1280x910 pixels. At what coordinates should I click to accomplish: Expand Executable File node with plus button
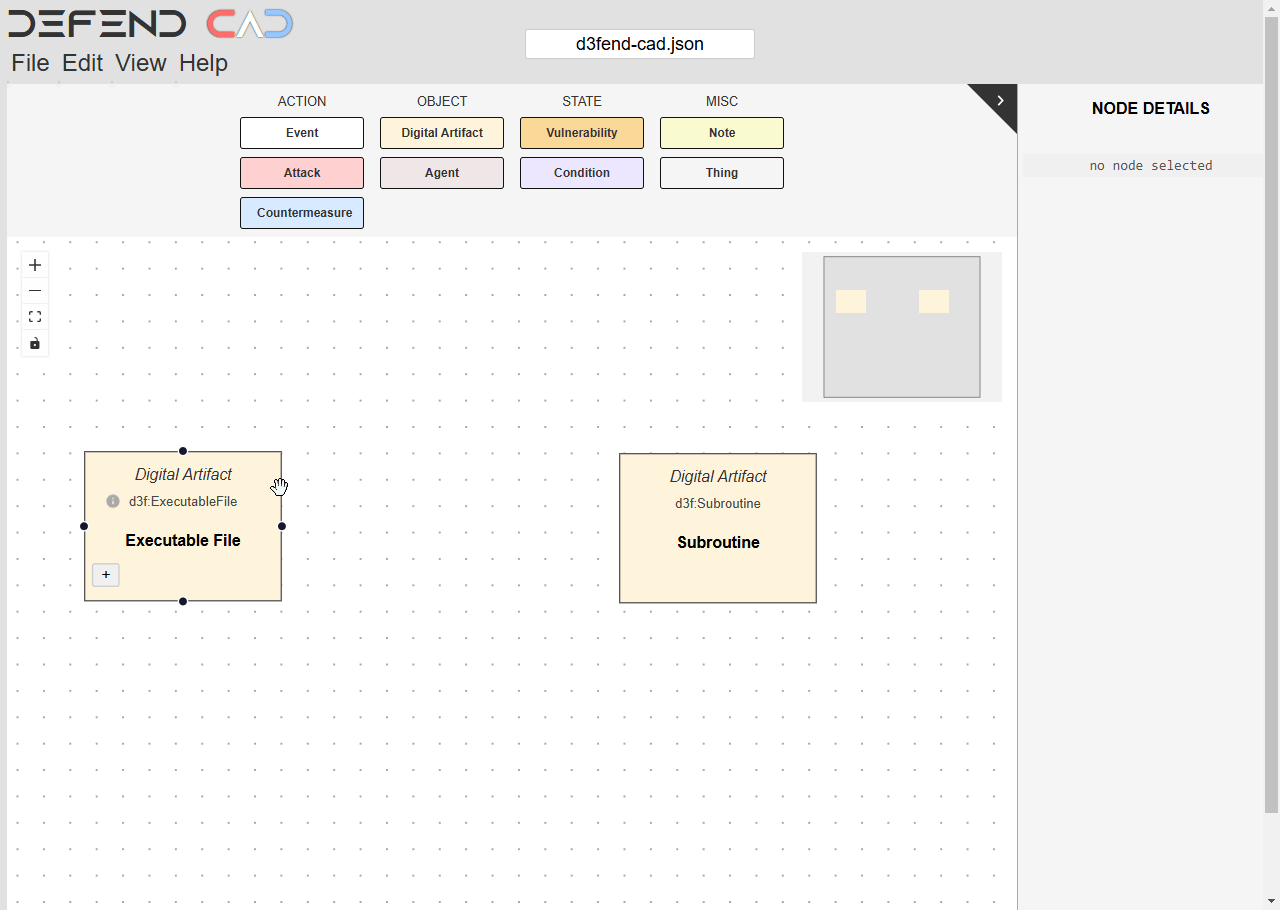(106, 574)
